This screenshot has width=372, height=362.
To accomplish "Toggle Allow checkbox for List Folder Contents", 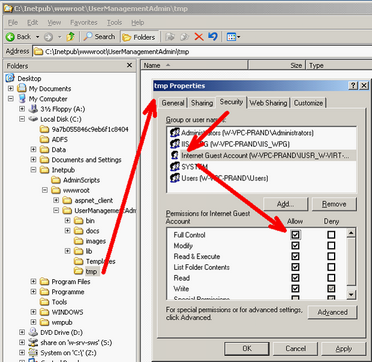I will 295,267.
